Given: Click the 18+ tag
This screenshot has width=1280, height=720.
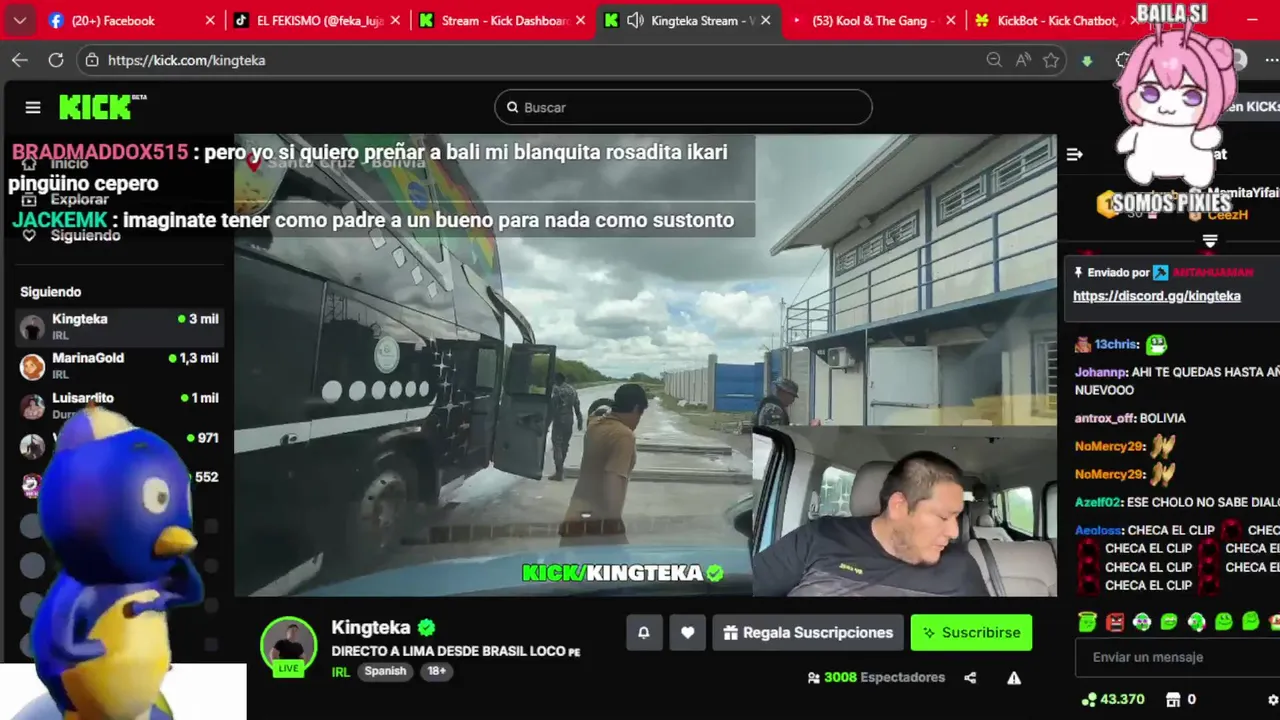Looking at the screenshot, I should tap(437, 672).
